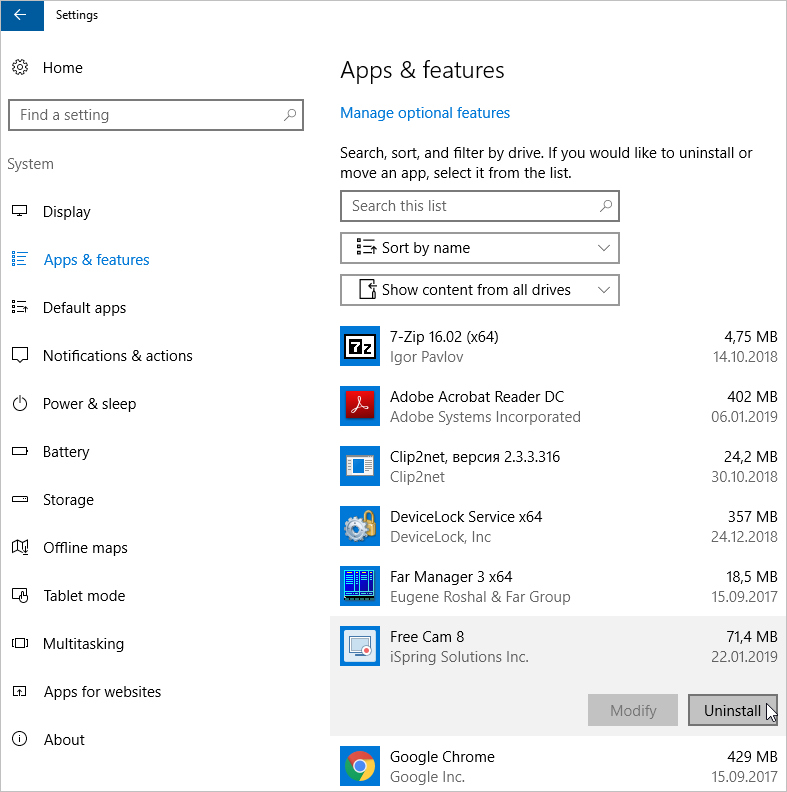
Task: Click the Notifications & actions speech icon
Action: click(20, 355)
